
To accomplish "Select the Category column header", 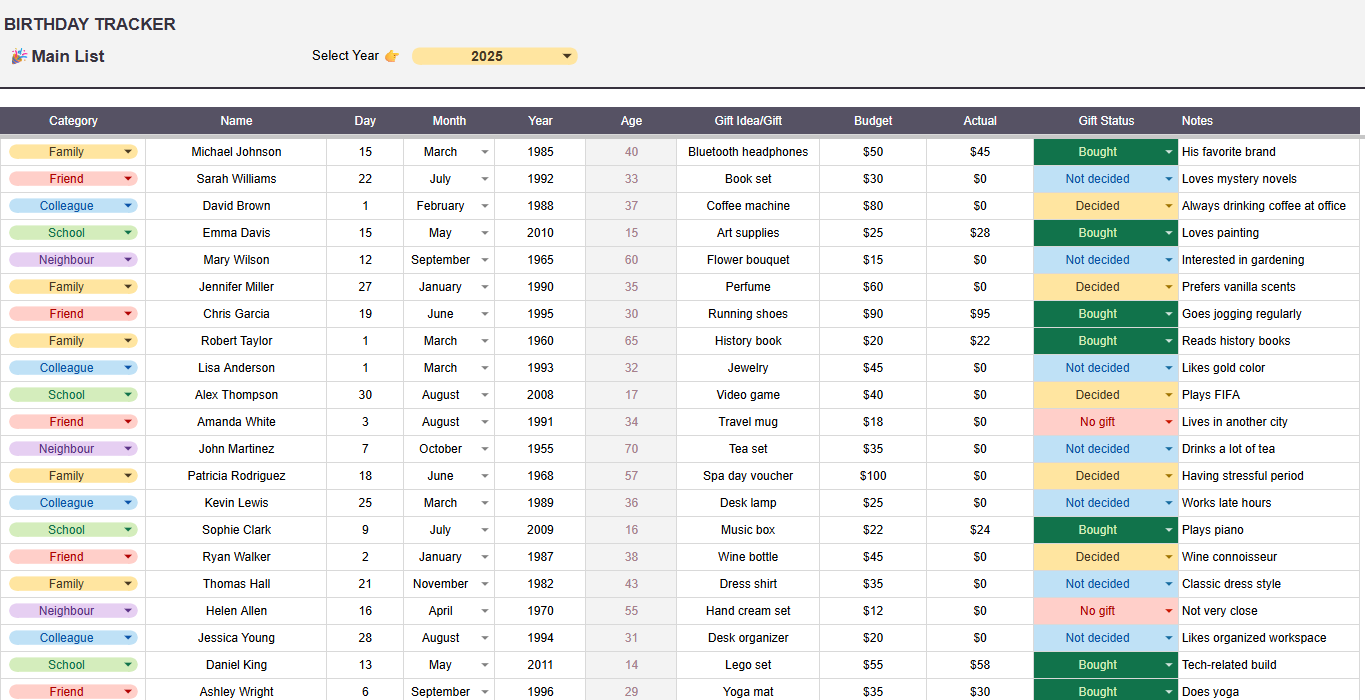I will pyautogui.click(x=73, y=121).
